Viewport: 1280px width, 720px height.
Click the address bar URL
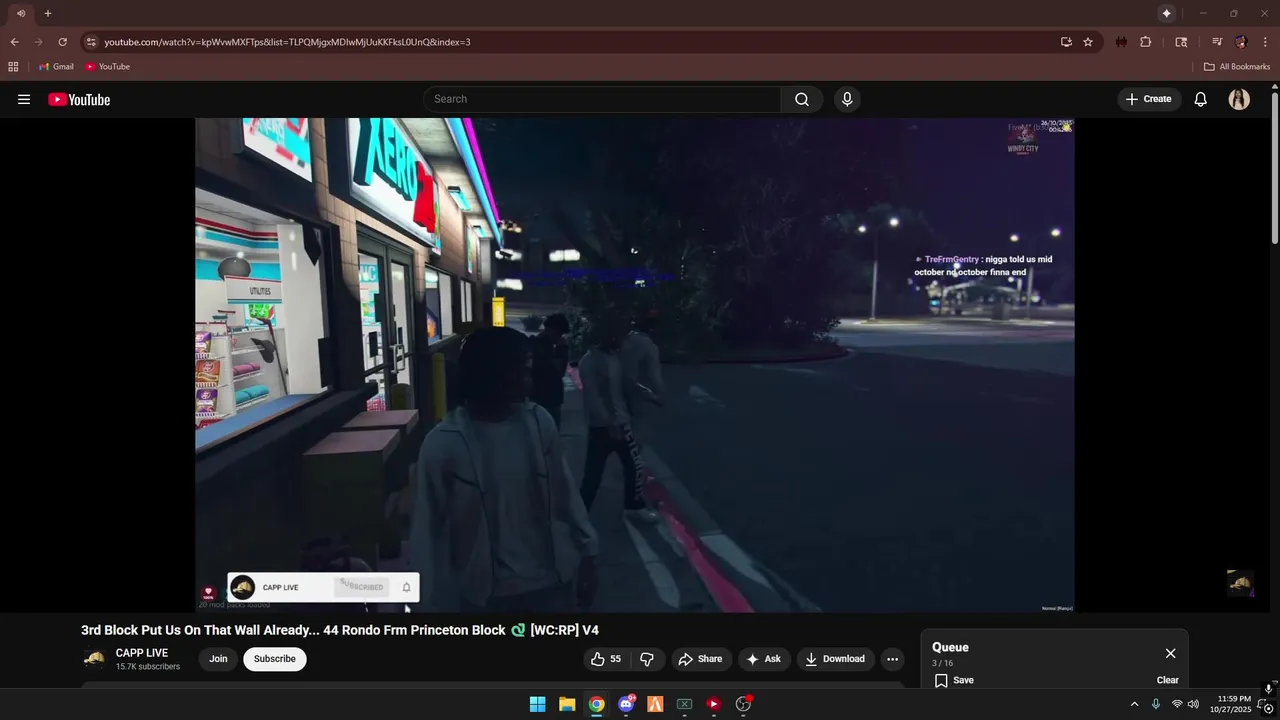pyautogui.click(x=287, y=42)
